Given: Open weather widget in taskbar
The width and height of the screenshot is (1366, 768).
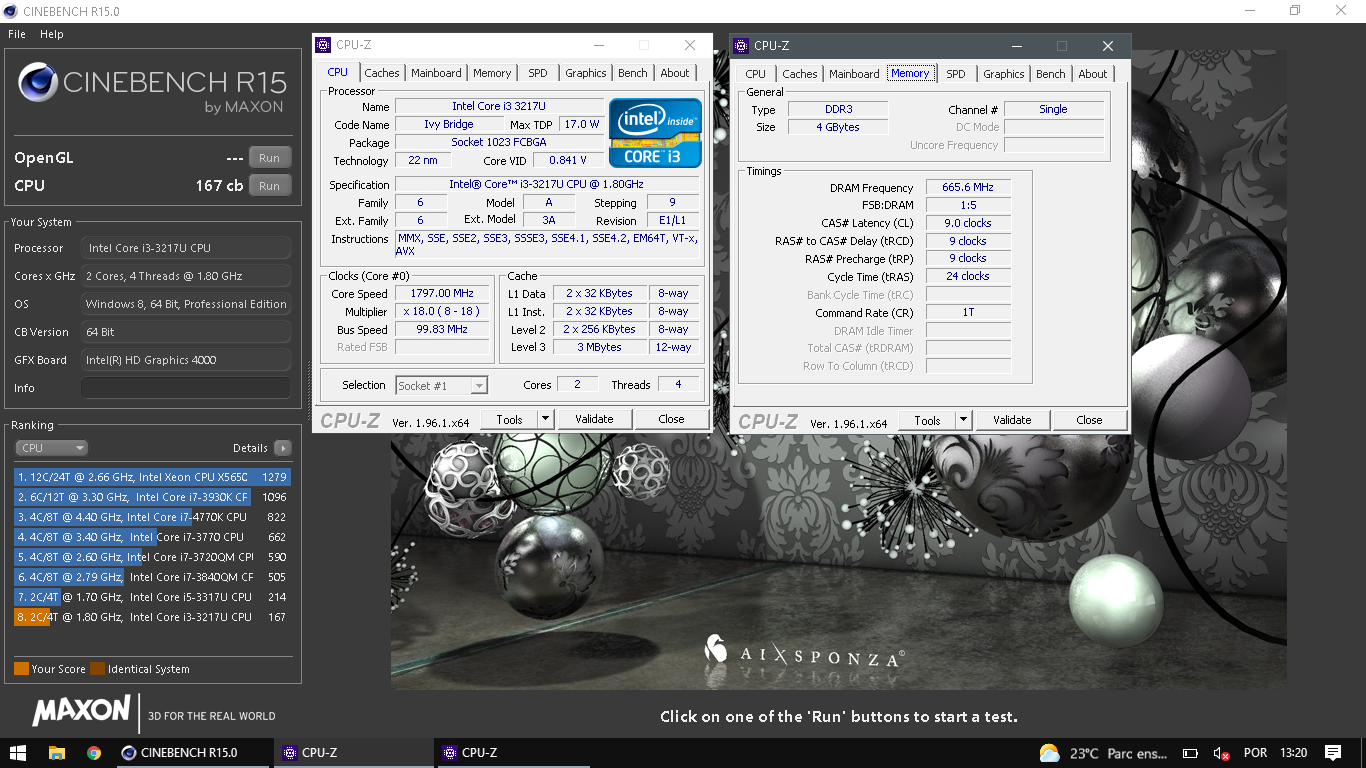Looking at the screenshot, I should click(1104, 753).
